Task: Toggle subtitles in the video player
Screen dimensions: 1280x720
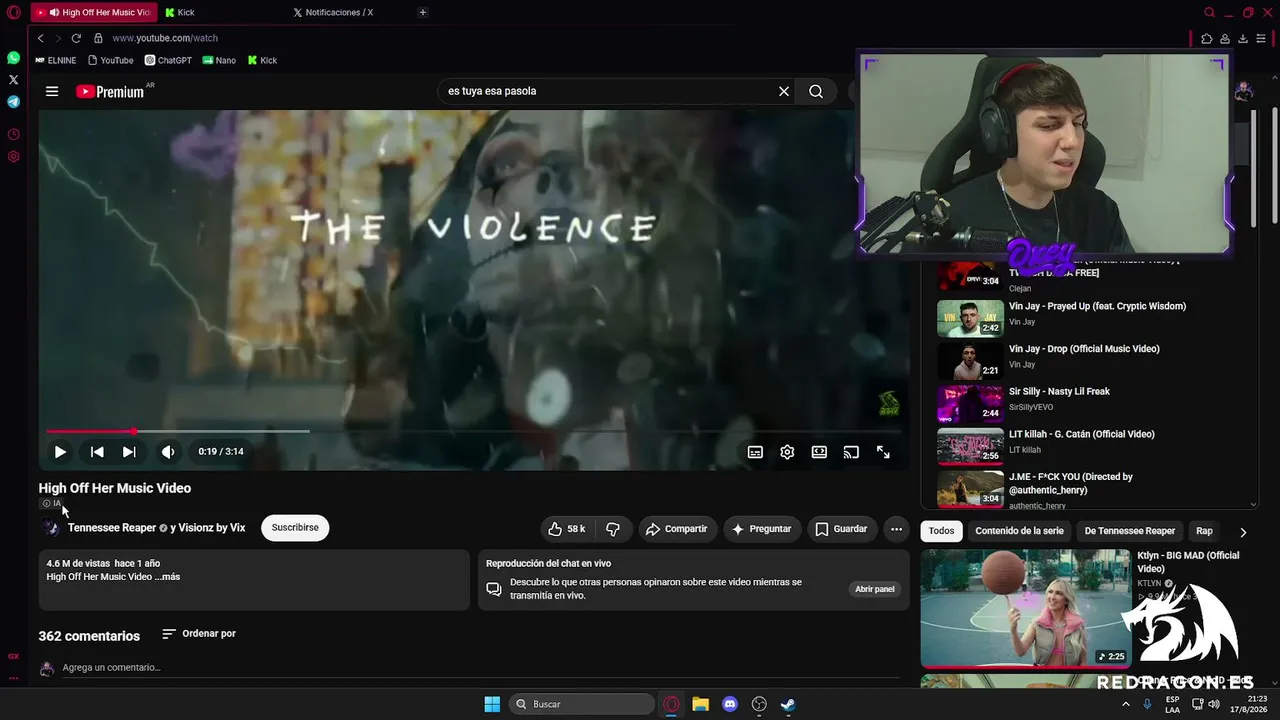Action: click(755, 452)
